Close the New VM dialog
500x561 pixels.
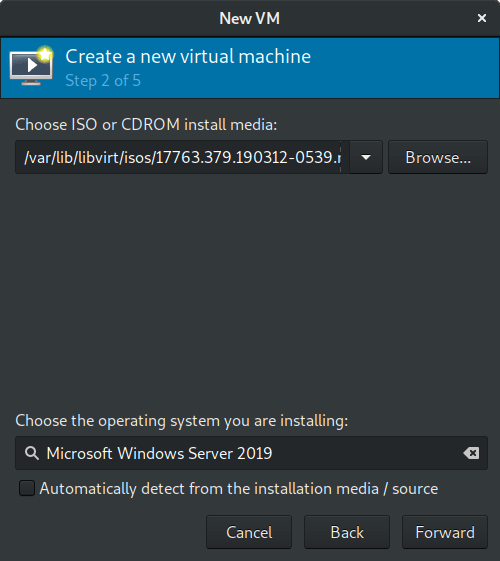pyautogui.click(x=482, y=18)
